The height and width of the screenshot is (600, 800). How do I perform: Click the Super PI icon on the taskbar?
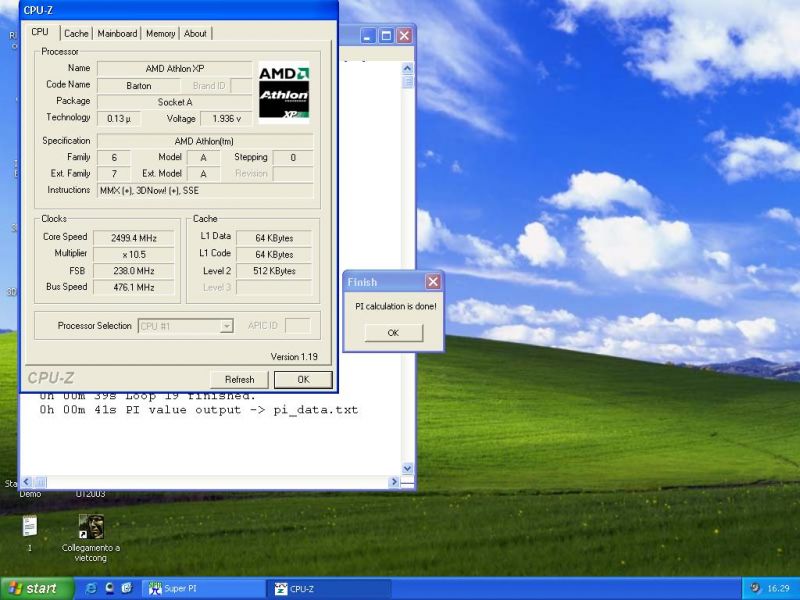coord(155,588)
